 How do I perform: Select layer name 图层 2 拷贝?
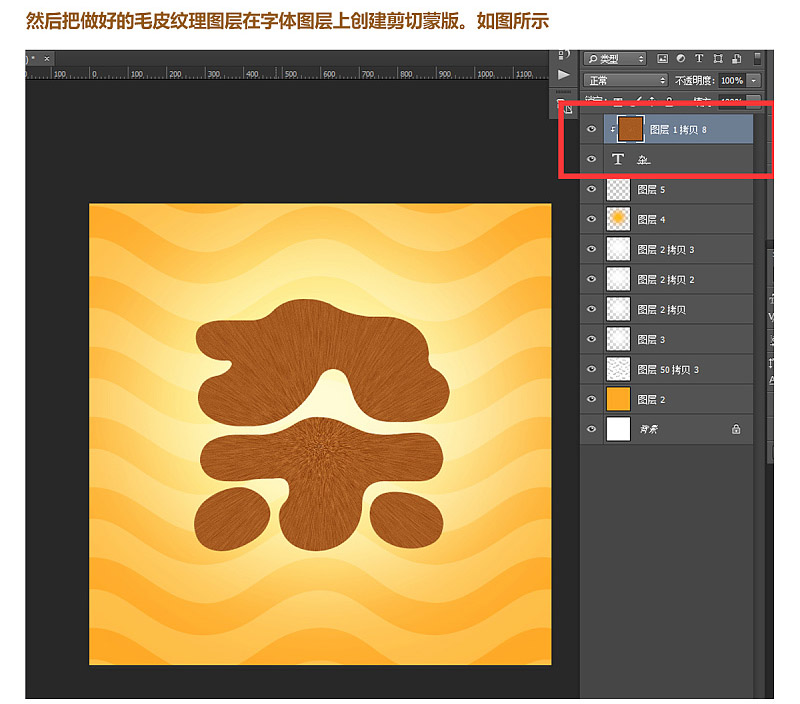[x=661, y=310]
